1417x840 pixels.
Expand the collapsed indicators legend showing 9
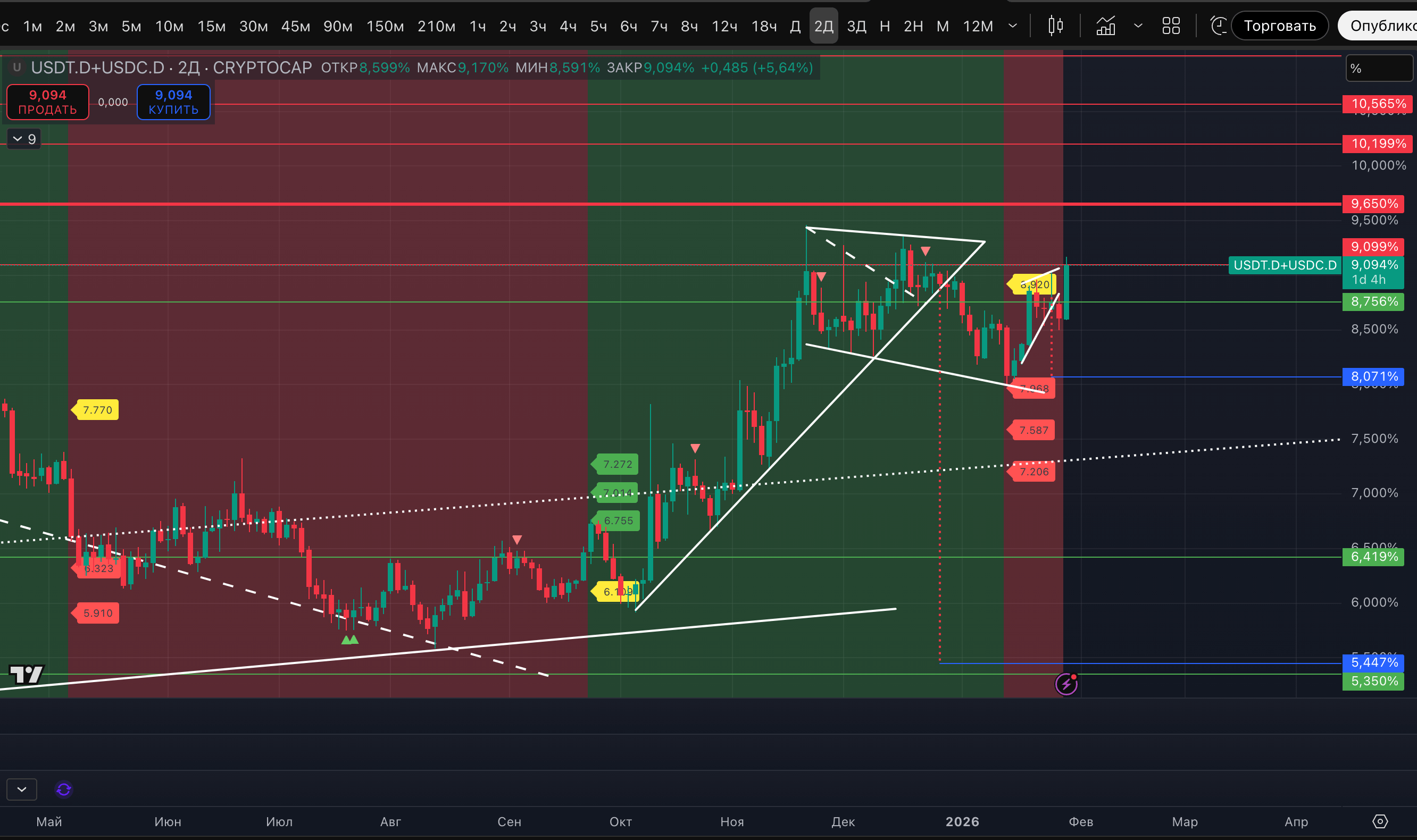click(x=24, y=139)
